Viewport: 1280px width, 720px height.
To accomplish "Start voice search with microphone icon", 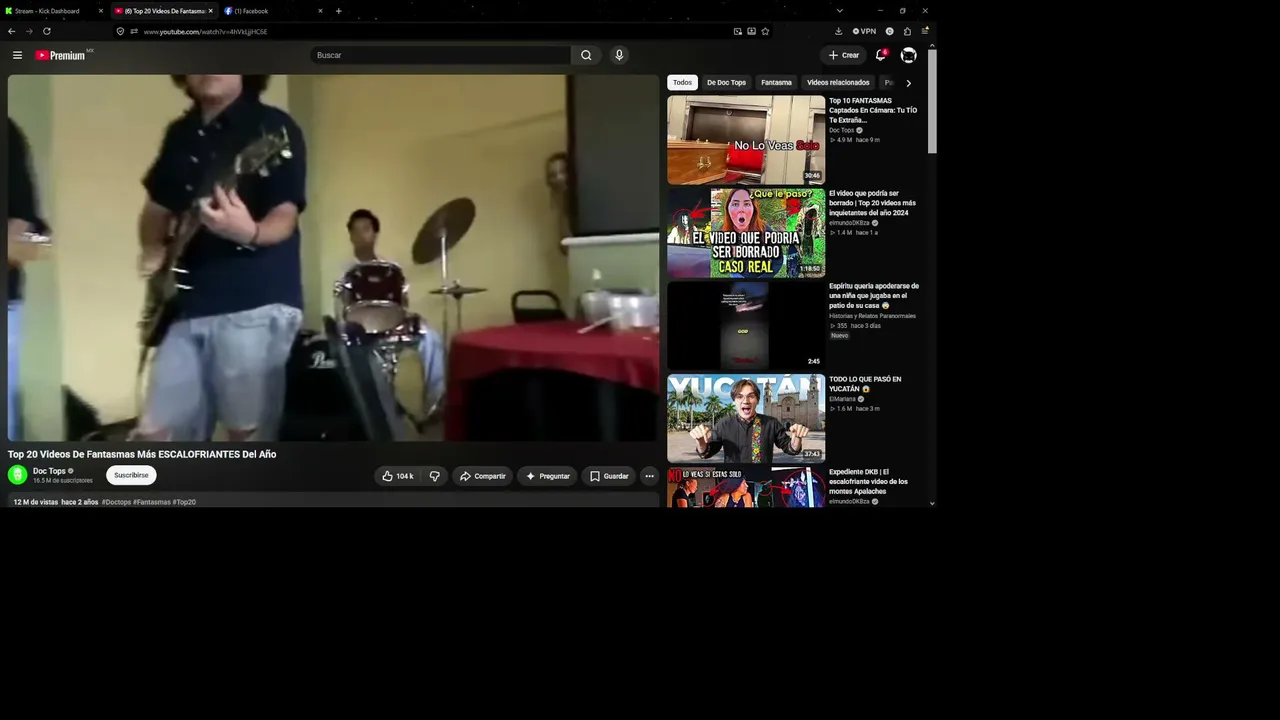I will coord(619,55).
